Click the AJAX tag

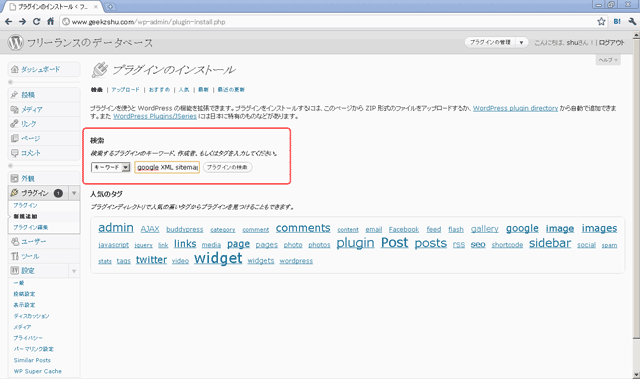pyautogui.click(x=150, y=229)
